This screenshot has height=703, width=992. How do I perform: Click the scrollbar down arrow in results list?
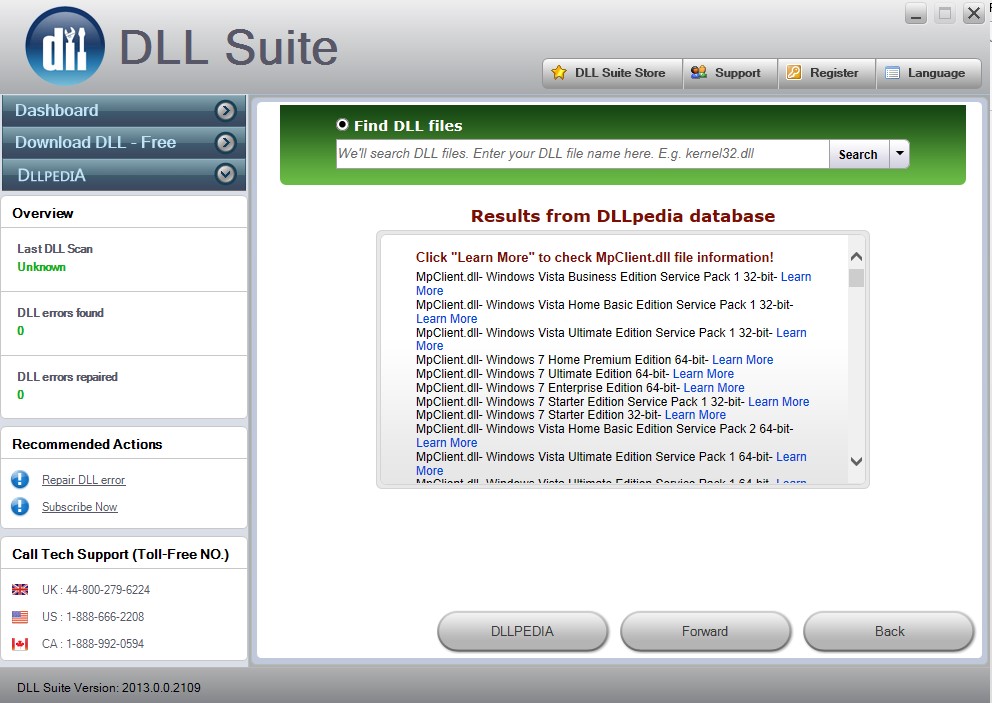[855, 461]
